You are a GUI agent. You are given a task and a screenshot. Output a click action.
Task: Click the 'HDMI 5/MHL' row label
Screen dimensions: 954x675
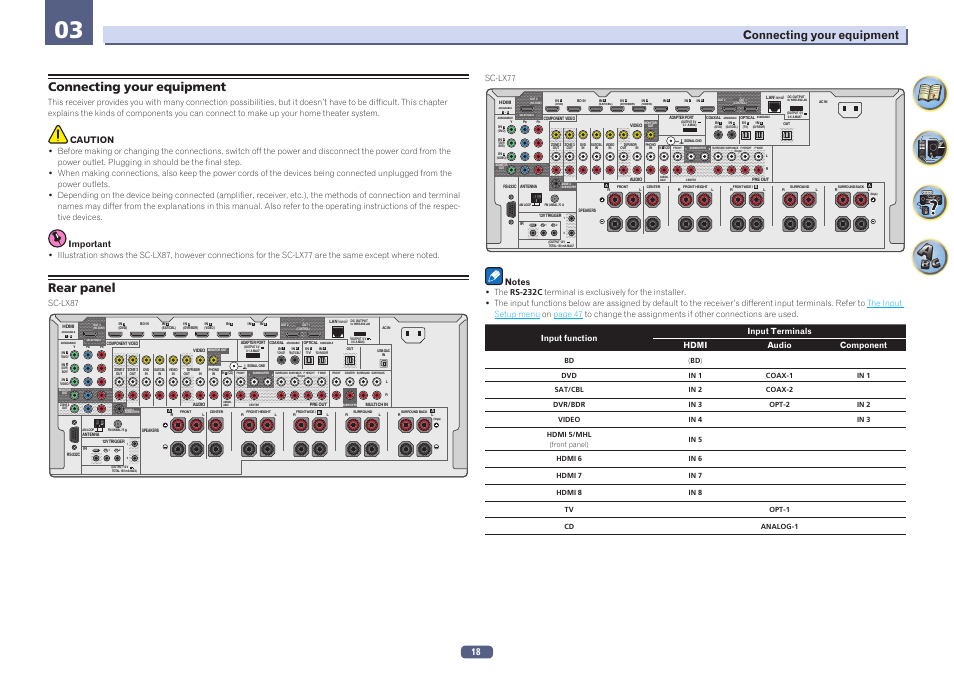click(x=569, y=435)
